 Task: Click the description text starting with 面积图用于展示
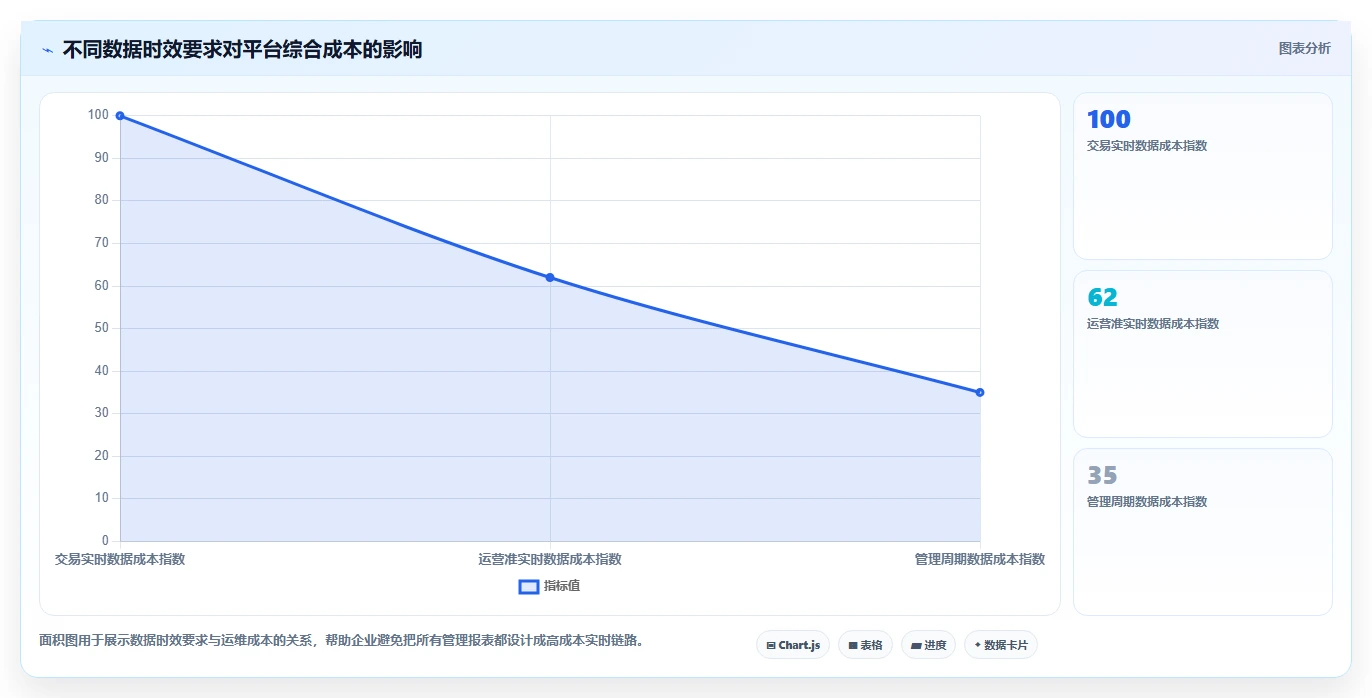click(341, 640)
